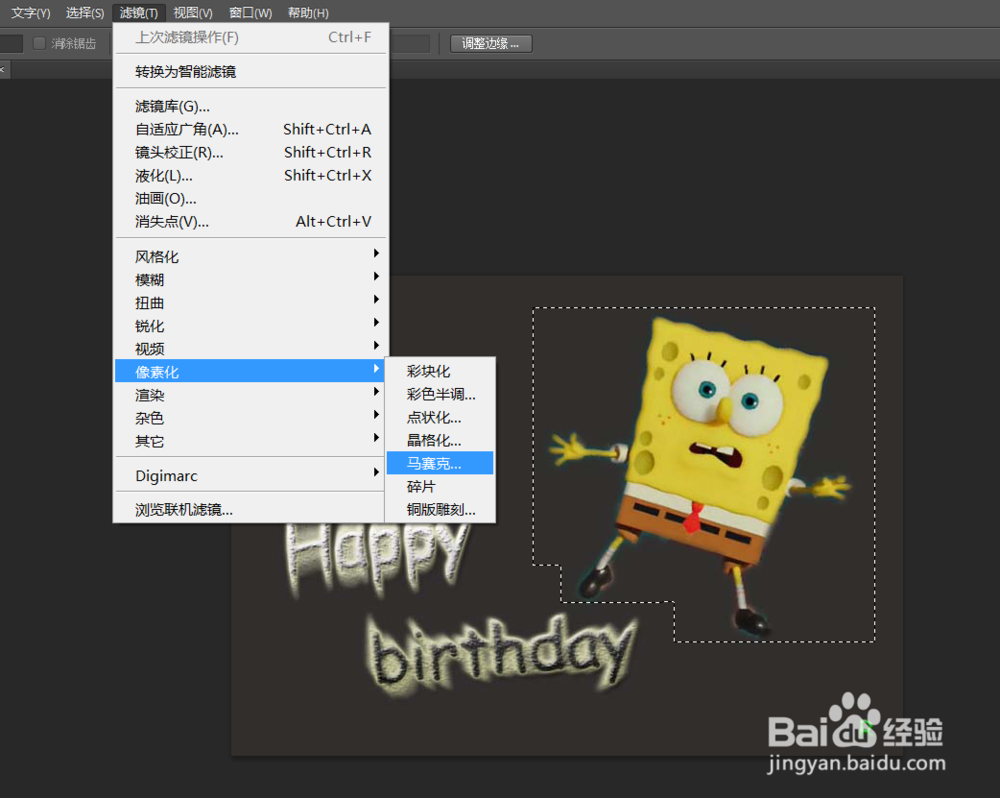Screen dimensions: 1000x798
Task: Open 镜头校正(R)... filter
Action: point(251,152)
